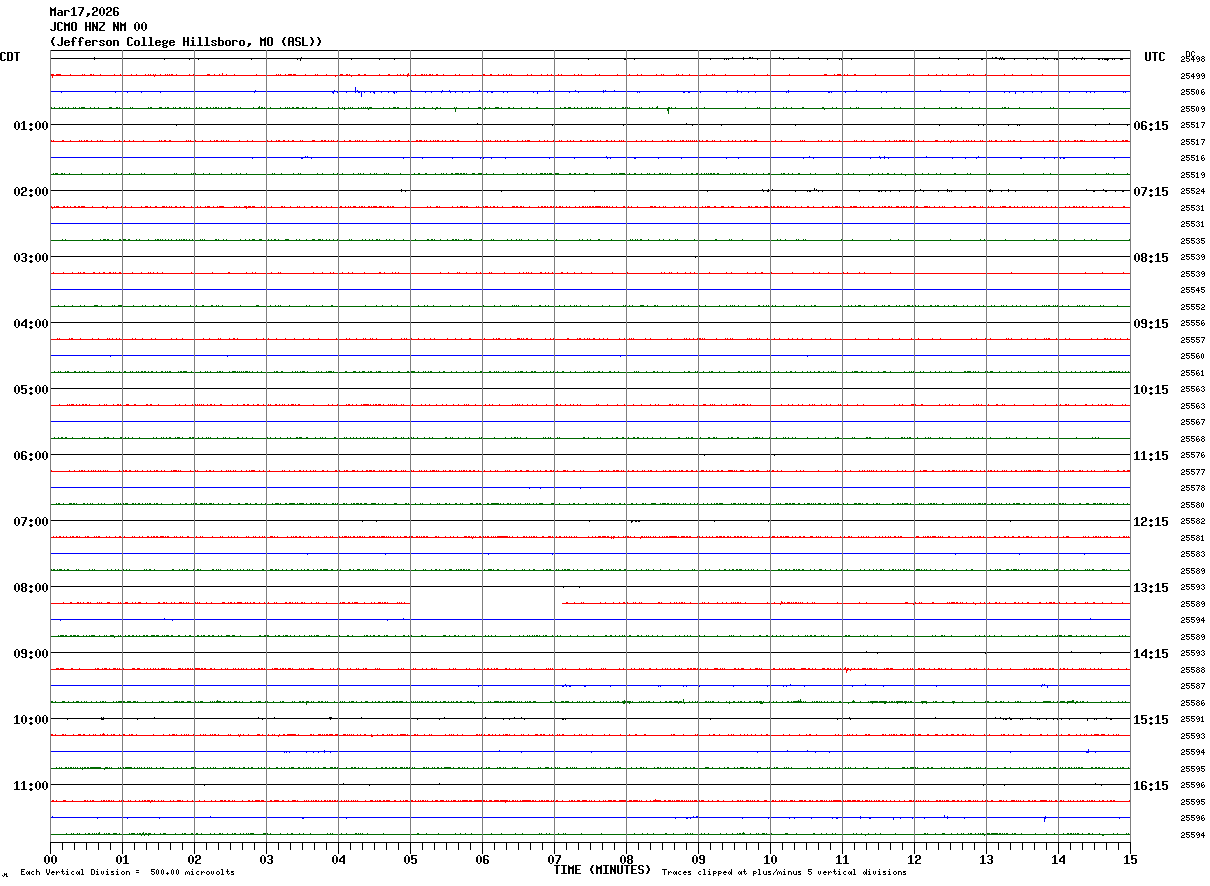Click the DC offset value 25561

pyautogui.click(x=1193, y=373)
